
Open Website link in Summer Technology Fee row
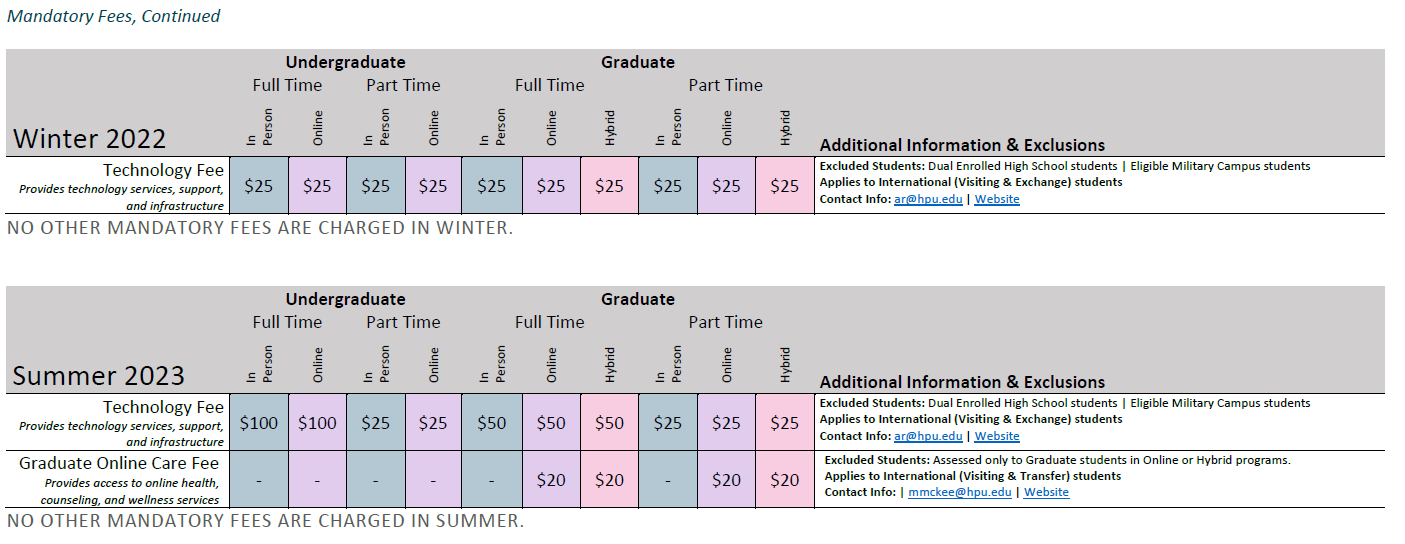997,436
